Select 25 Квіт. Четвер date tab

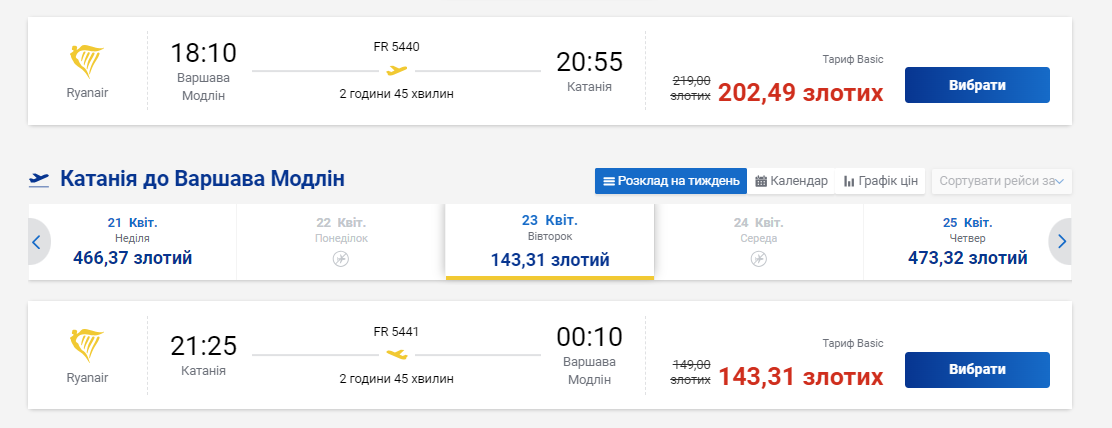(x=966, y=241)
